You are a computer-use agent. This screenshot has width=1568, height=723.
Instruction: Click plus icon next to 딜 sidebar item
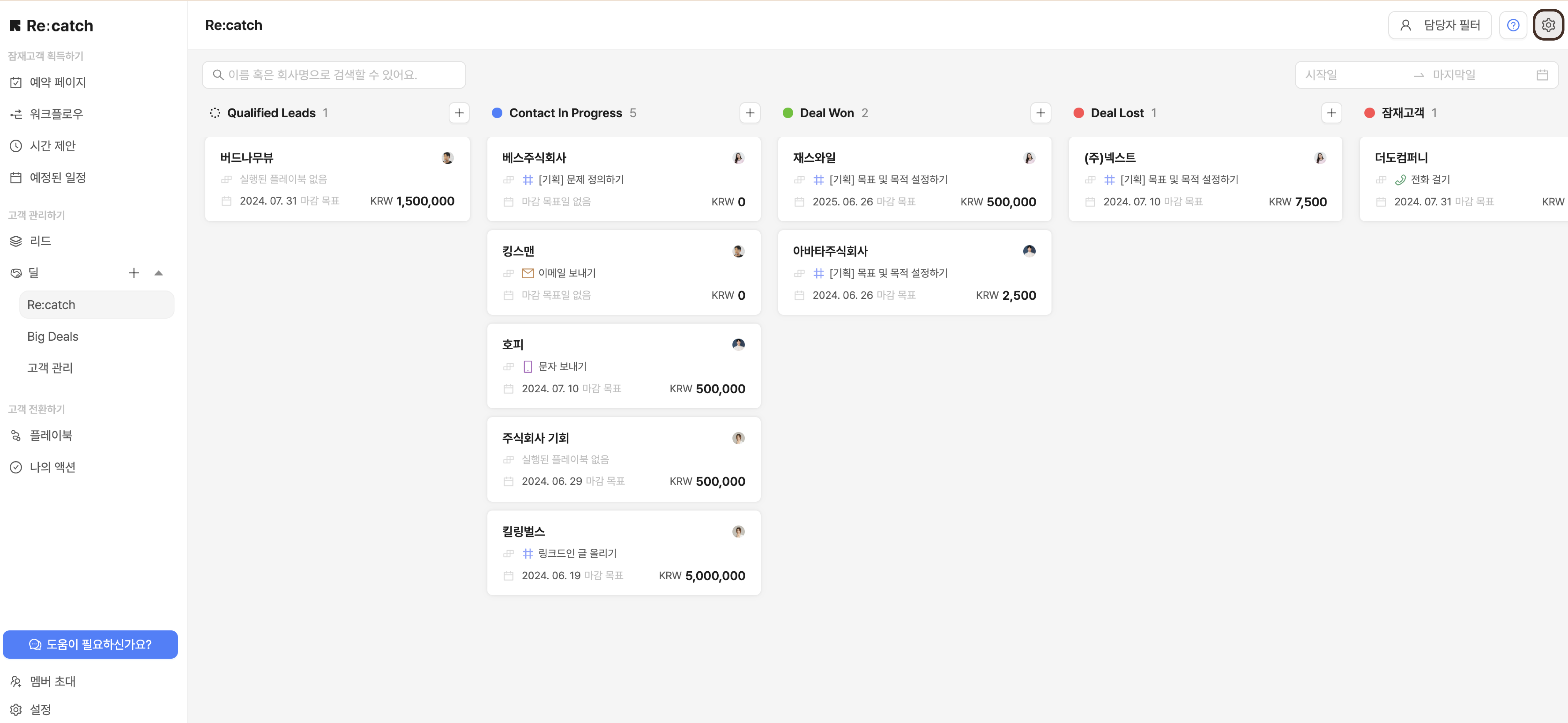tap(134, 273)
